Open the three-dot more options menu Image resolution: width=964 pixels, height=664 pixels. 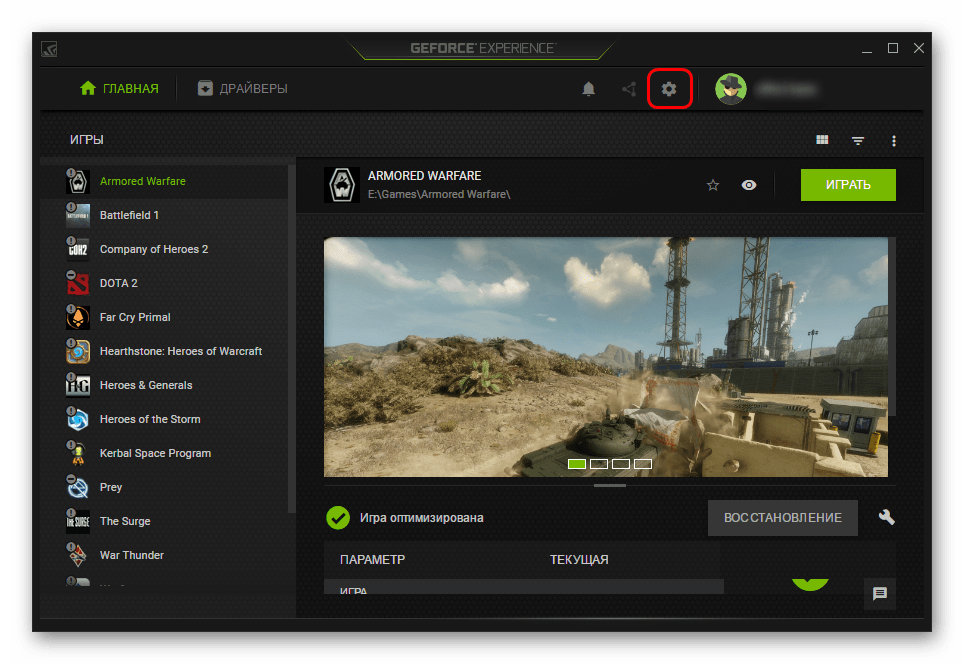(894, 141)
